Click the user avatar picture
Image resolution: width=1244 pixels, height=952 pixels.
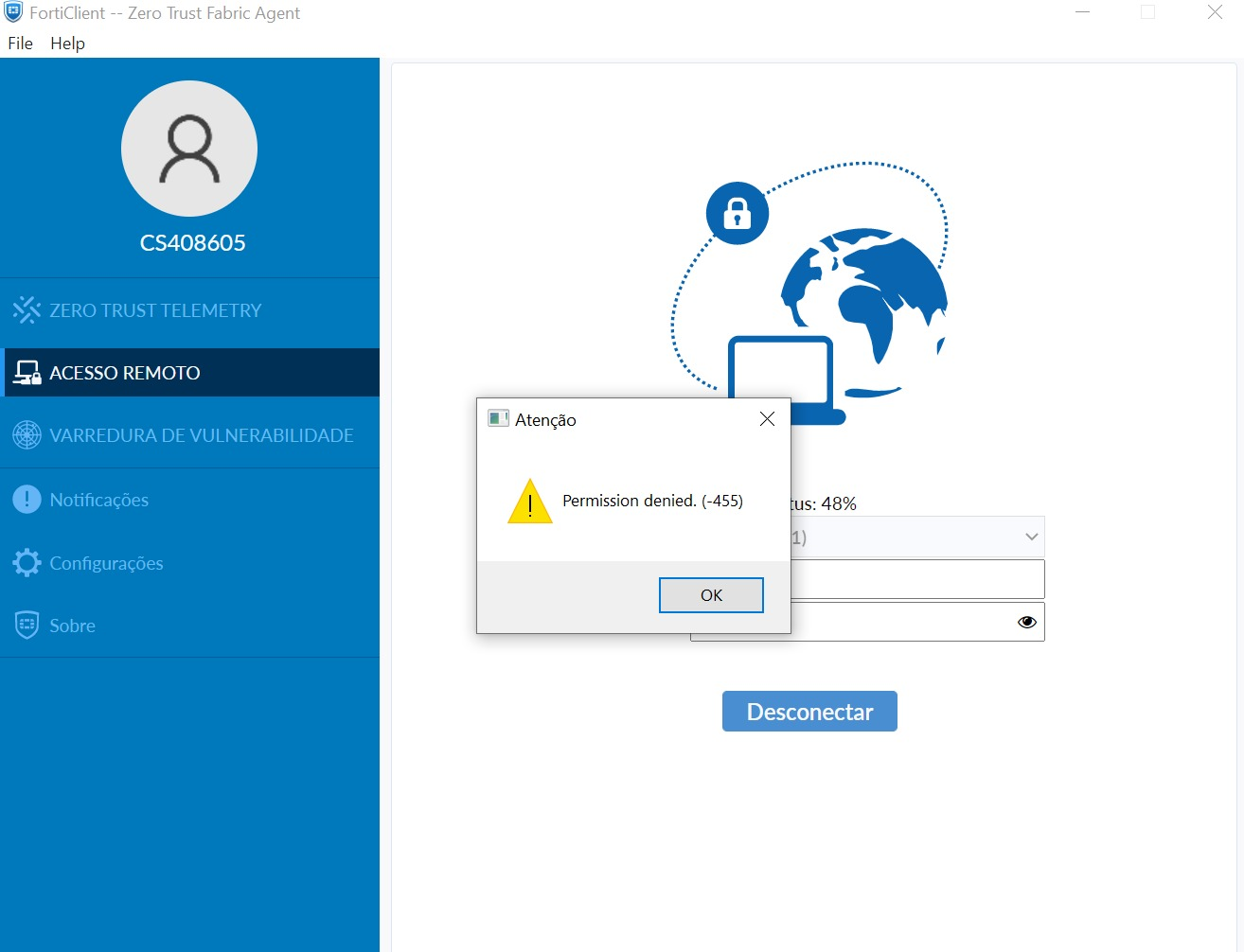(189, 149)
